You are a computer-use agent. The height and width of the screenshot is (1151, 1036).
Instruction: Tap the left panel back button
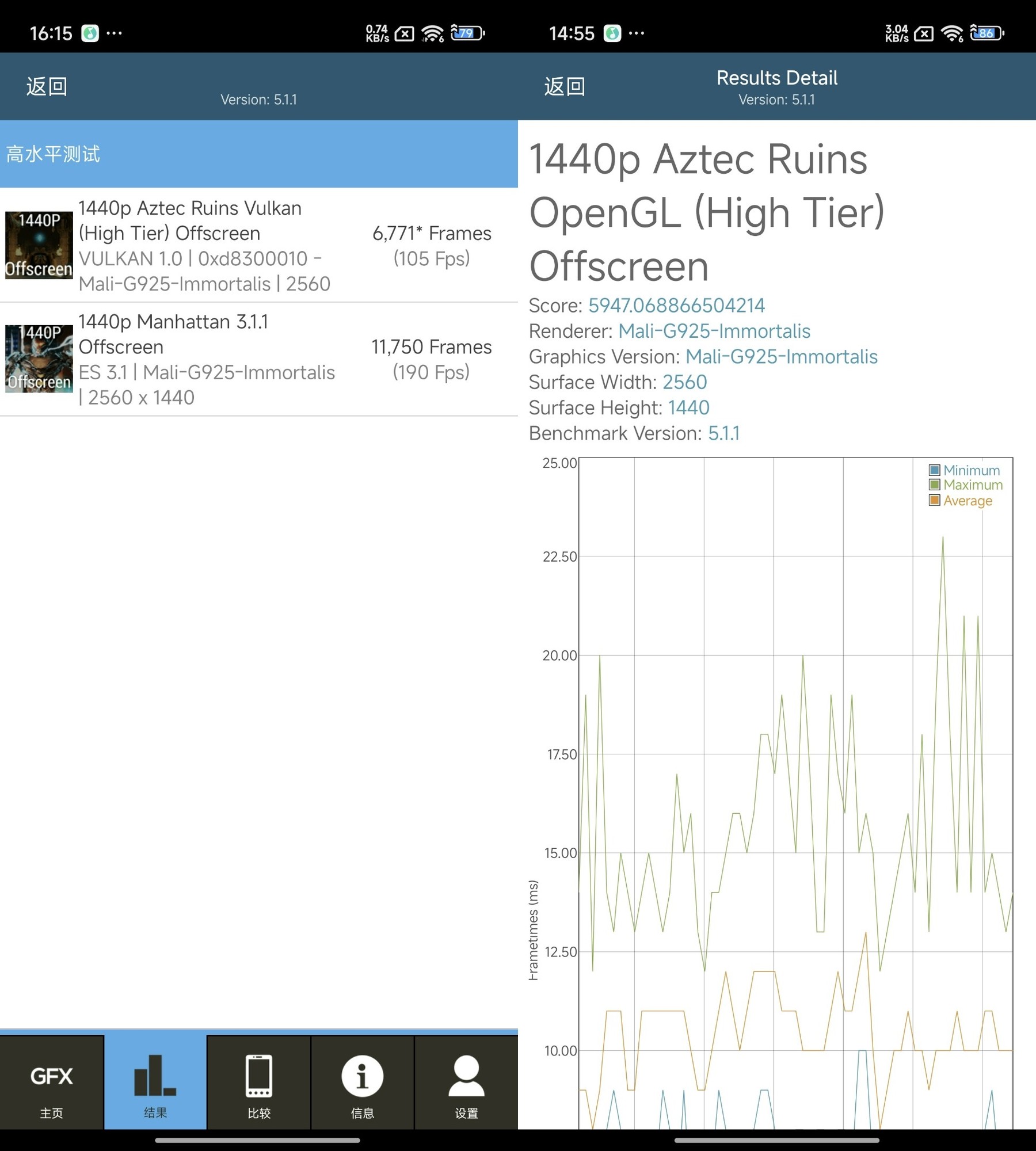[47, 87]
